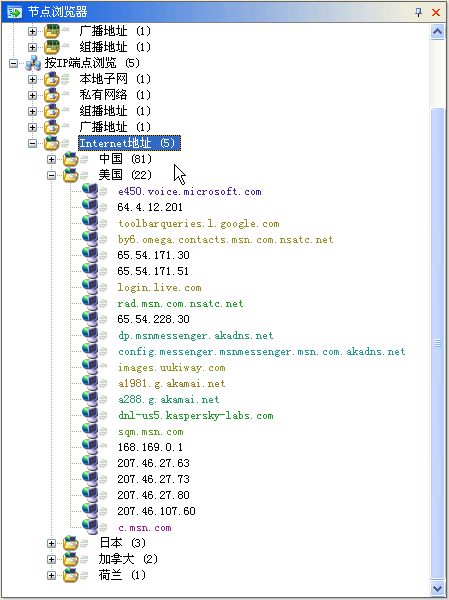Click the host icon beside 168.169.0.1
This screenshot has width=449, height=600.
(90, 447)
